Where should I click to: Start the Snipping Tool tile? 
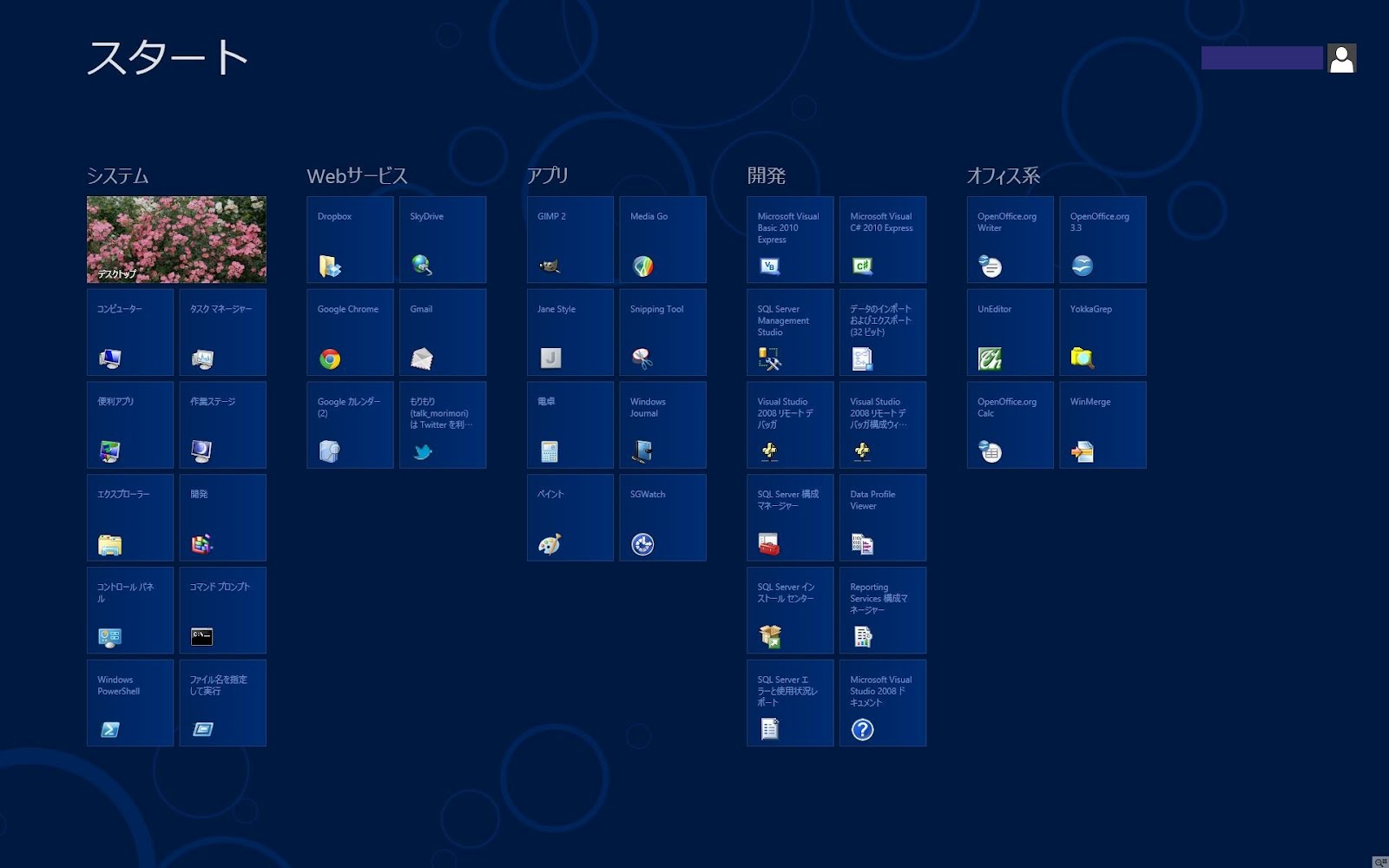point(663,332)
